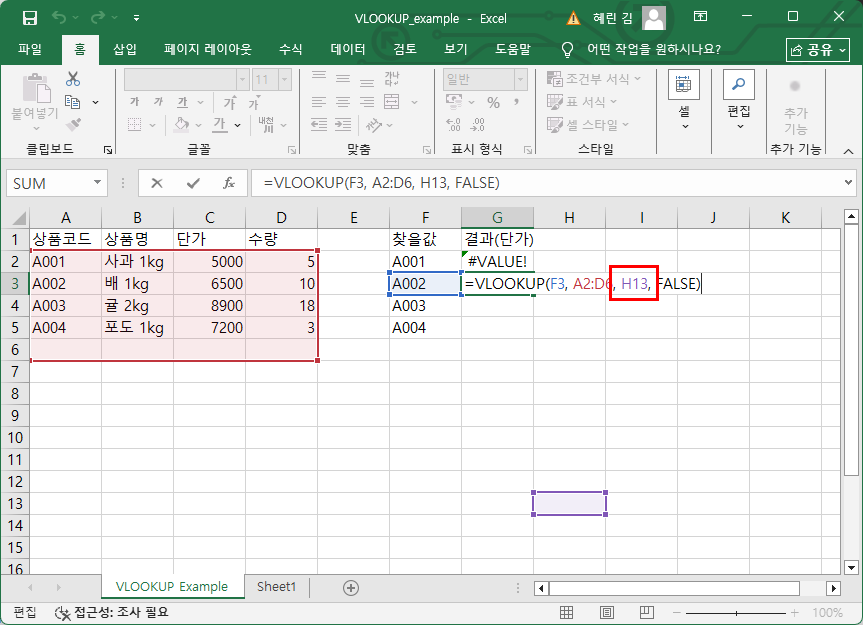Open Insert Function dialog (fx)
Viewport: 865px width, 626px height.
click(228, 183)
